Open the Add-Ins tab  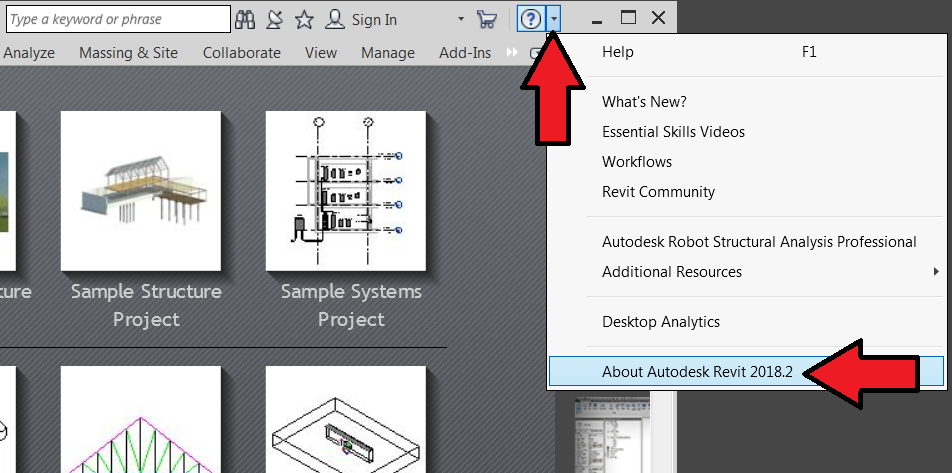point(465,53)
